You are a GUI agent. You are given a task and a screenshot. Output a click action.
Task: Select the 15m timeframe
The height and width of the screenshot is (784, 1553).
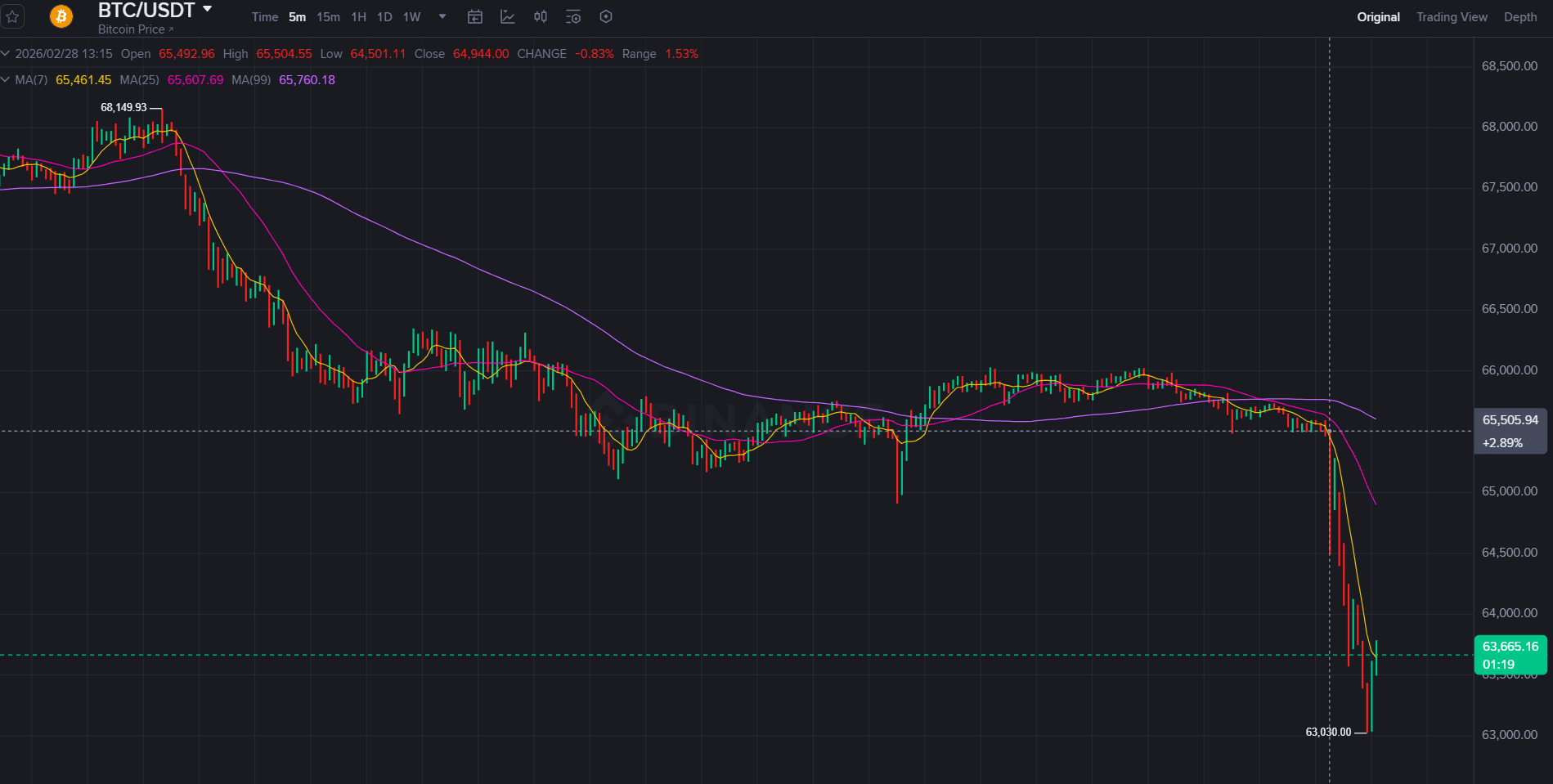click(x=328, y=16)
